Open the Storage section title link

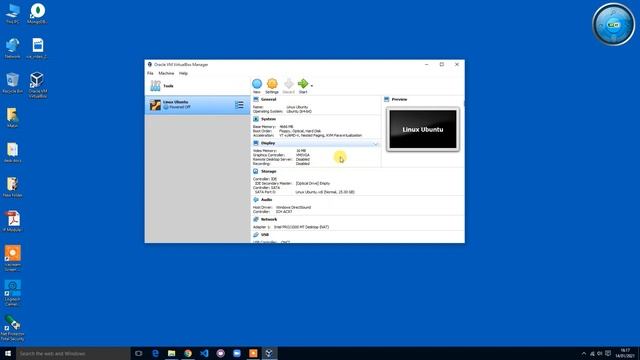pyautogui.click(x=269, y=171)
